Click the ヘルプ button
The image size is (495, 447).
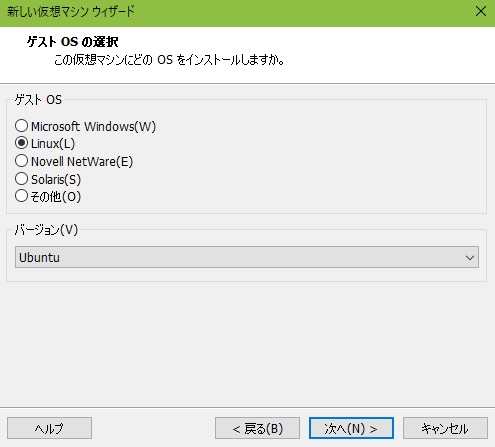(x=49, y=428)
